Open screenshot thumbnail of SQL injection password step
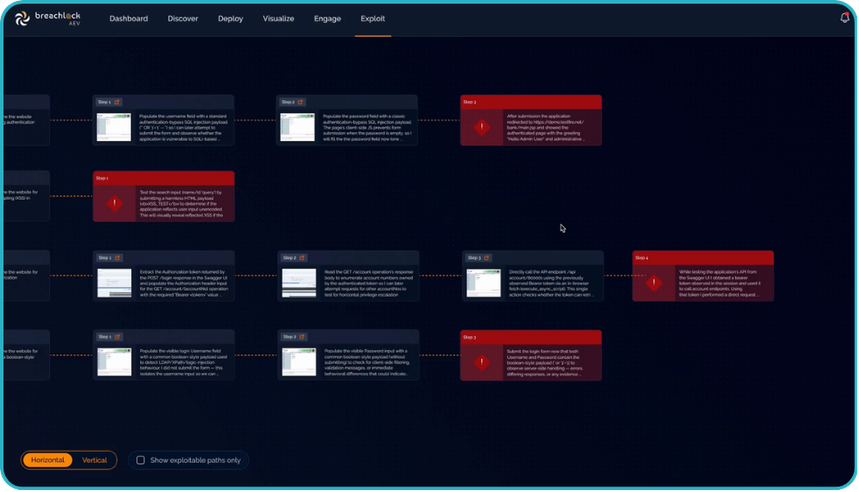Screen dimensions: 859x492 point(297,127)
